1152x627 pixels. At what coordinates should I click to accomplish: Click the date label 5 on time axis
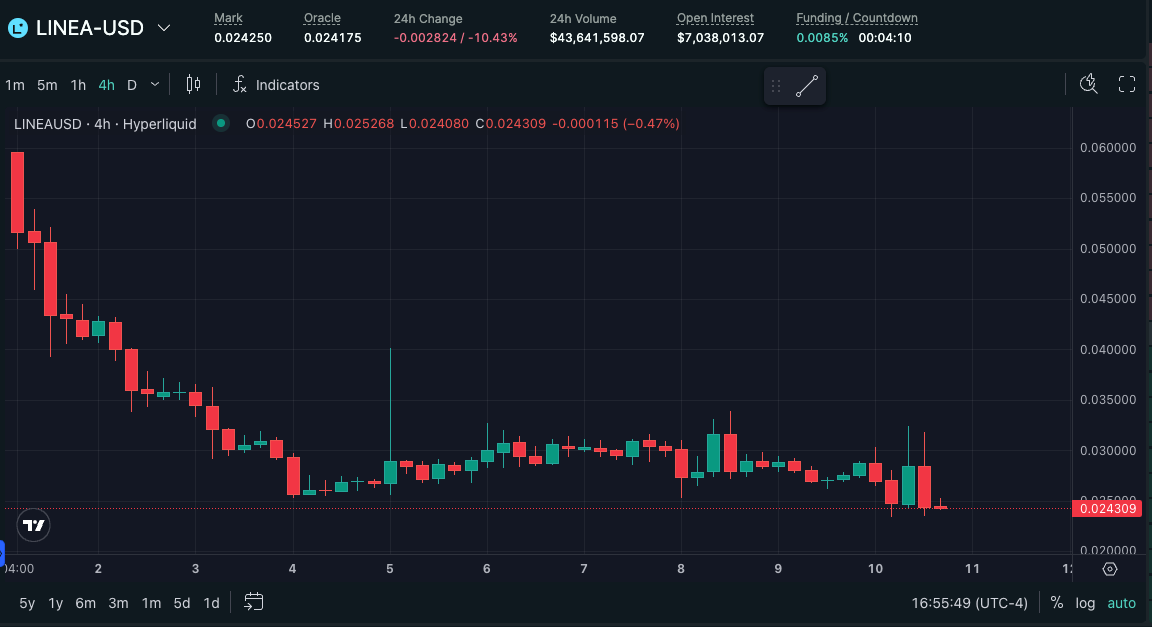tap(389, 569)
